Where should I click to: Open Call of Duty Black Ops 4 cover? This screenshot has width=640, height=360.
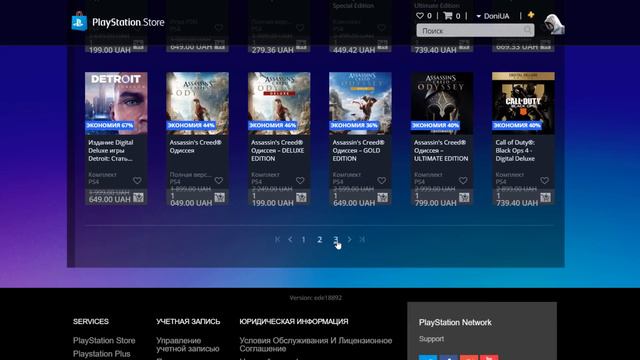[523, 103]
